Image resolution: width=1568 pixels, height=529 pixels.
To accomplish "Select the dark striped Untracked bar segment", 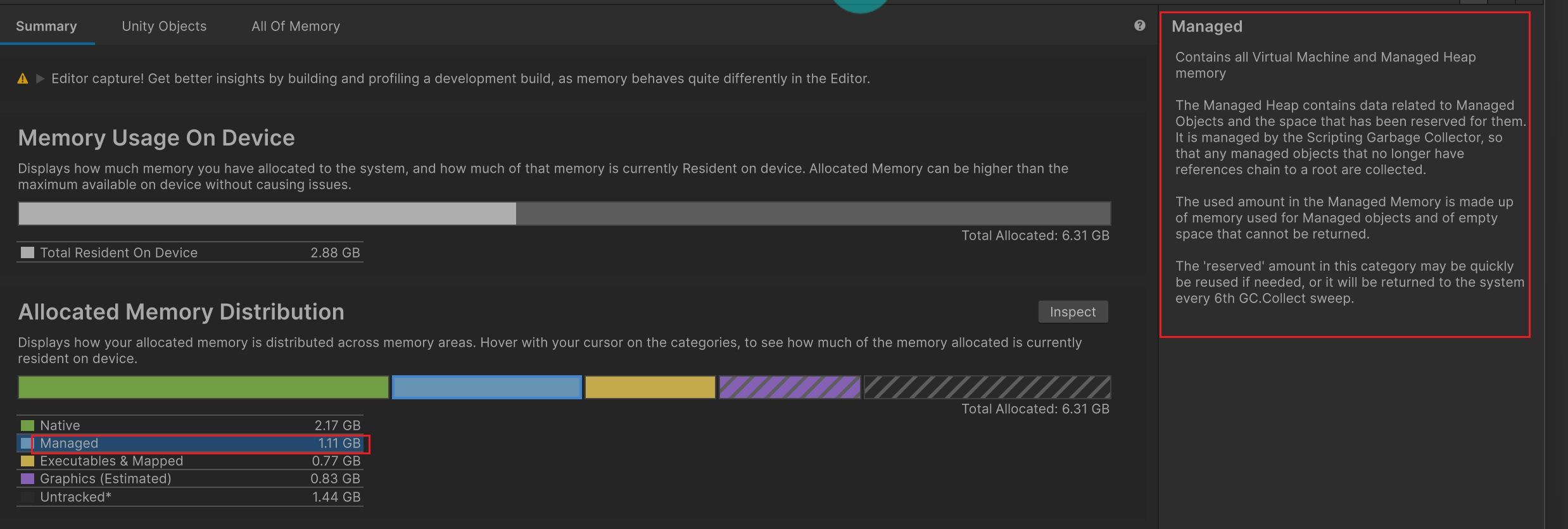I will coord(987,387).
